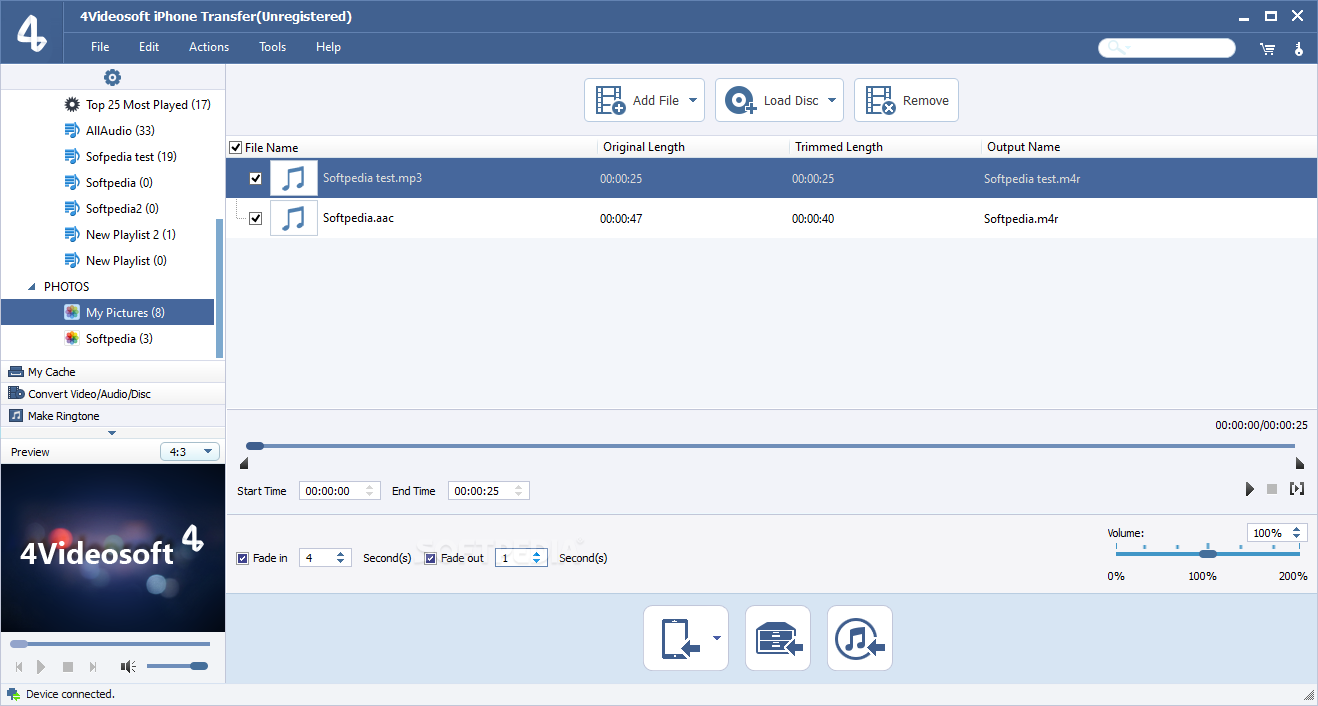Click the Start Time field
The height and width of the screenshot is (706, 1318).
340,491
